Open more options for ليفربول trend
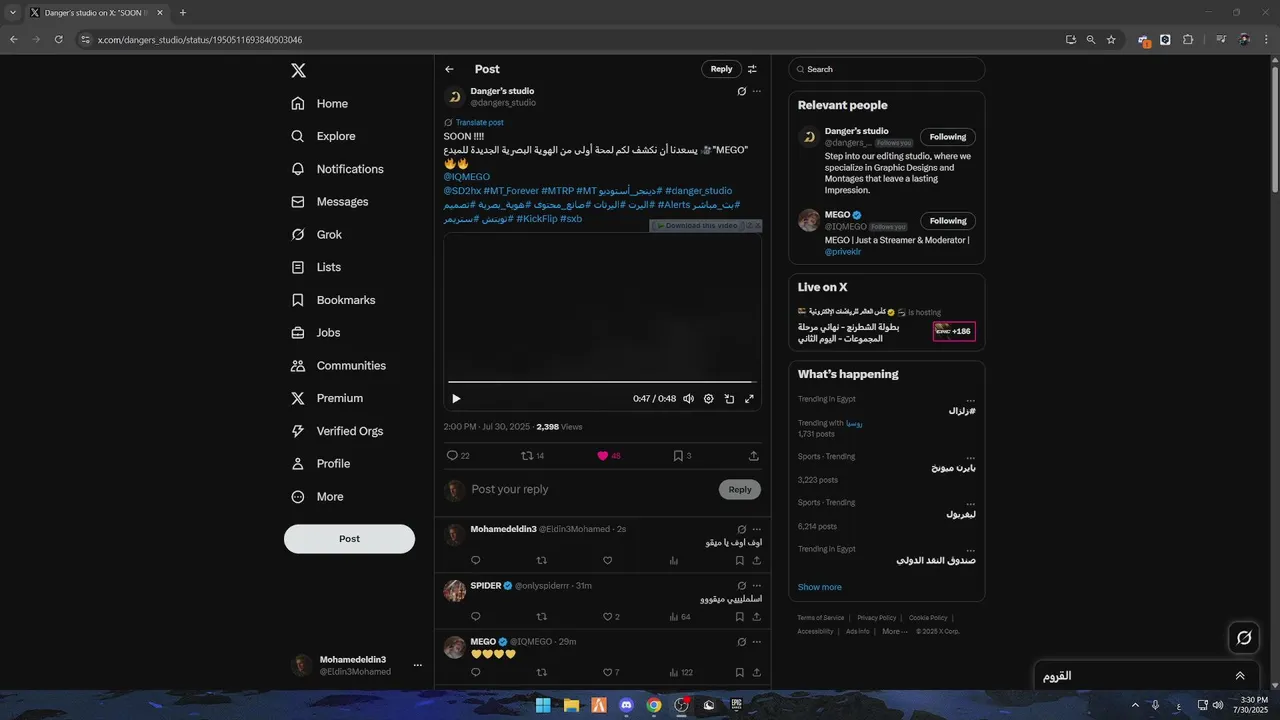 click(x=970, y=503)
